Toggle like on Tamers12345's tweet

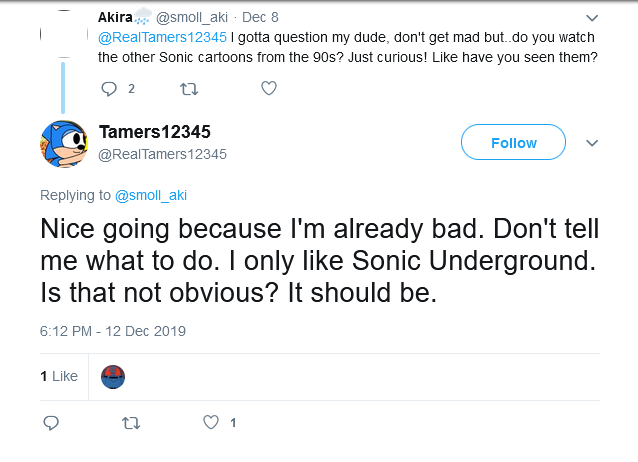[x=211, y=423]
